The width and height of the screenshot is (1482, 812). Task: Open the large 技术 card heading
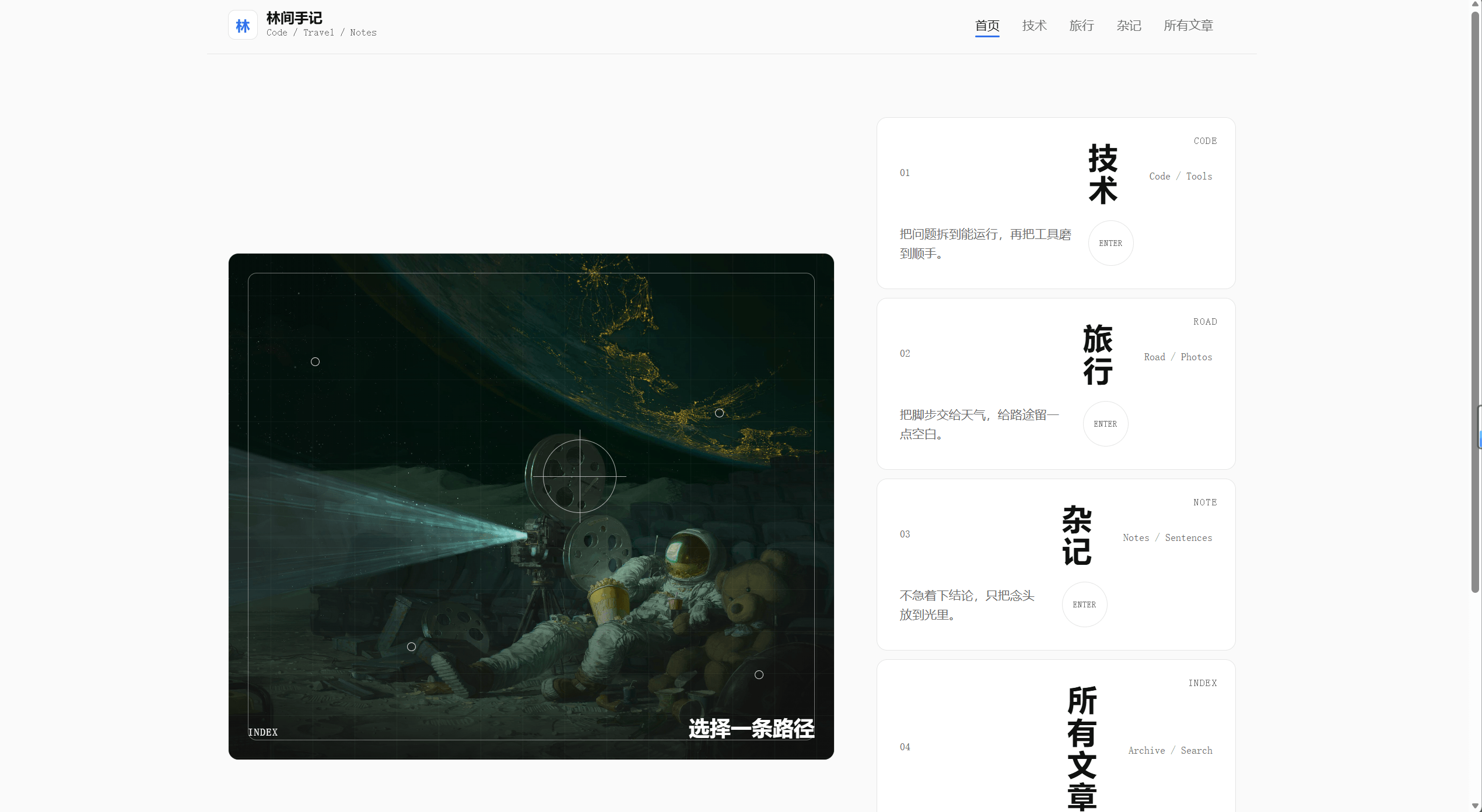(1103, 174)
